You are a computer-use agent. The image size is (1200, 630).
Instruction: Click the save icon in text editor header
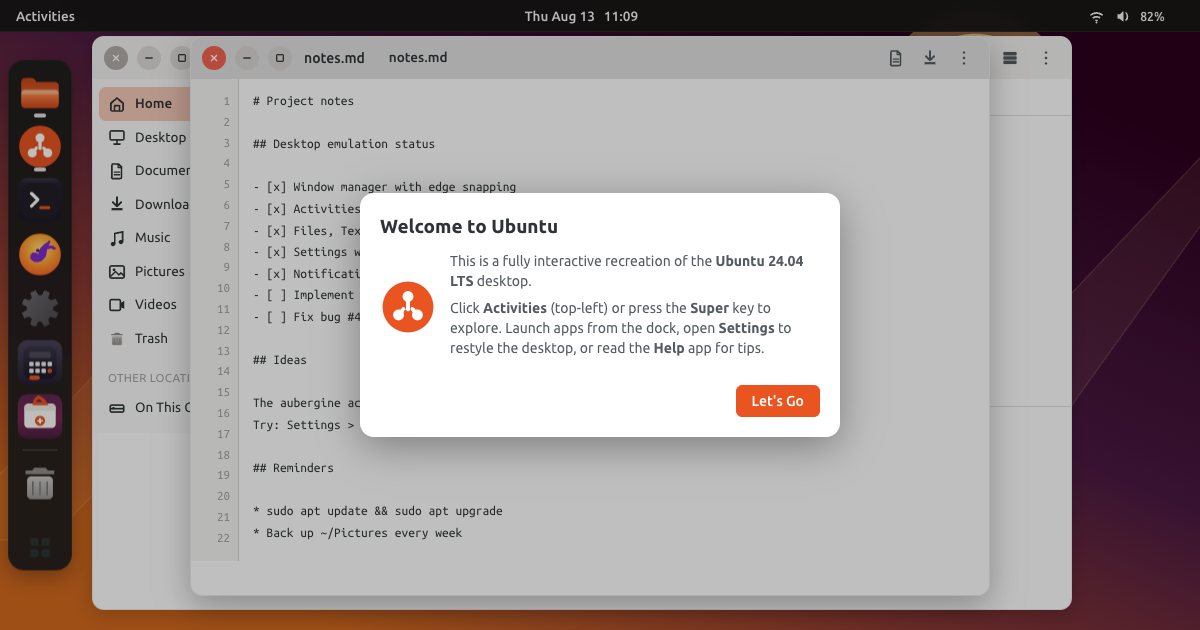930,58
